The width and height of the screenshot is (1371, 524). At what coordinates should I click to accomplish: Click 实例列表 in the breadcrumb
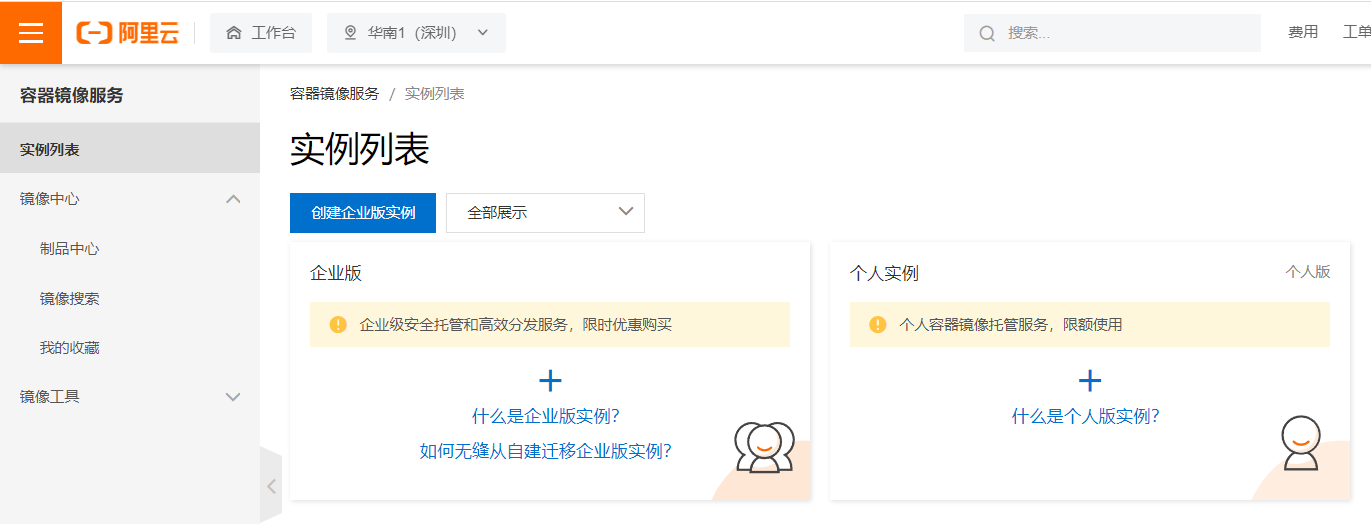pyautogui.click(x=434, y=94)
